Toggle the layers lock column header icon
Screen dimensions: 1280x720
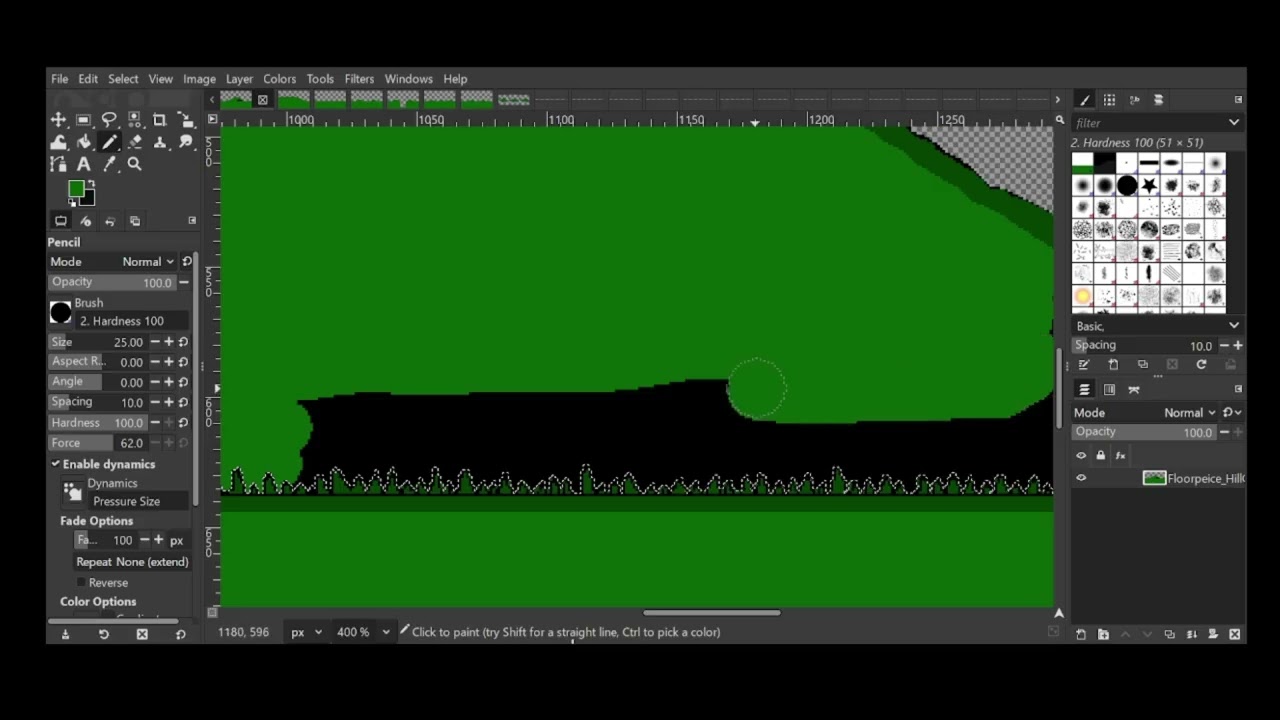point(1101,456)
